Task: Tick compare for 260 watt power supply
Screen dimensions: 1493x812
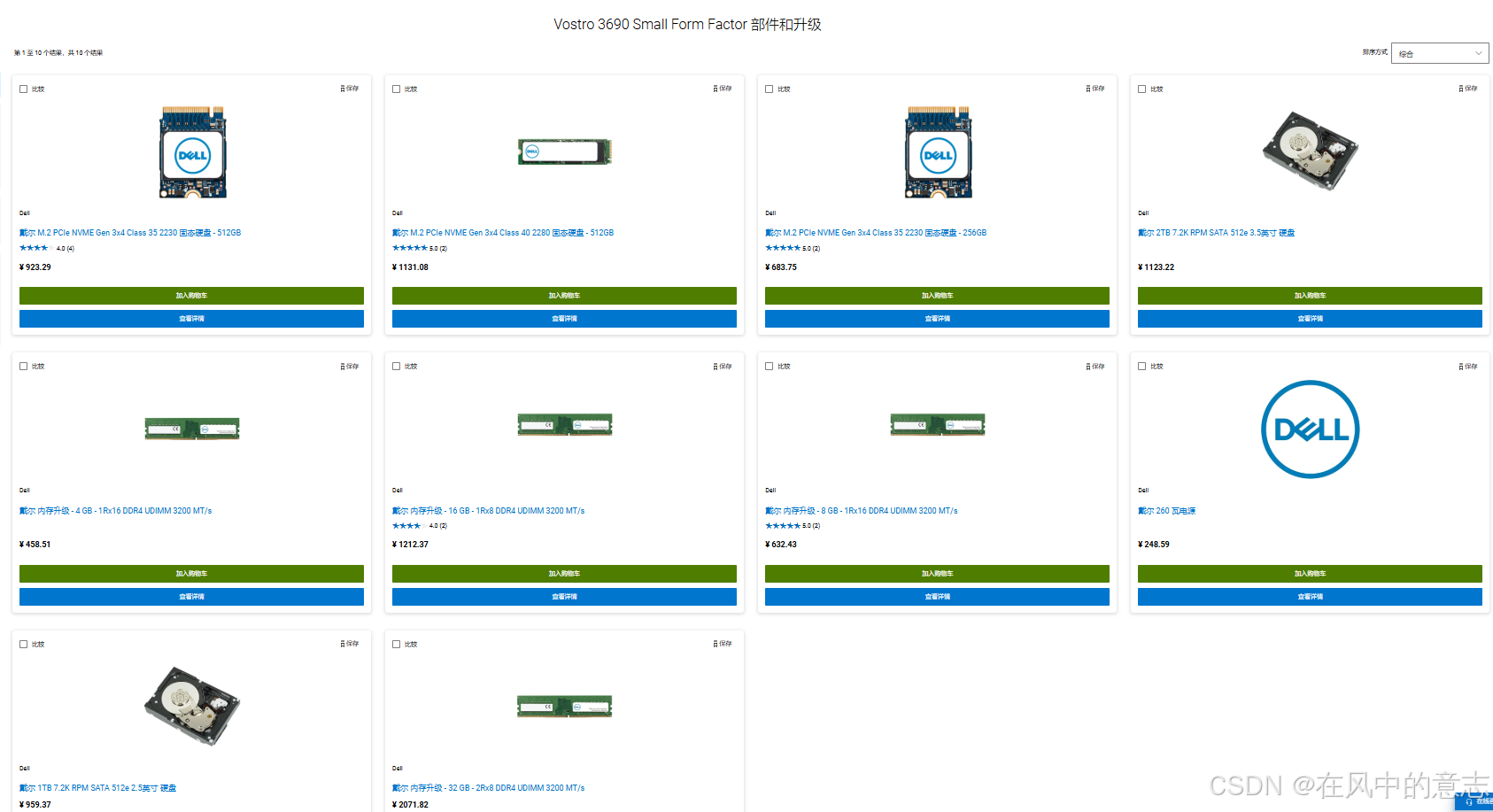Action: (1142, 367)
